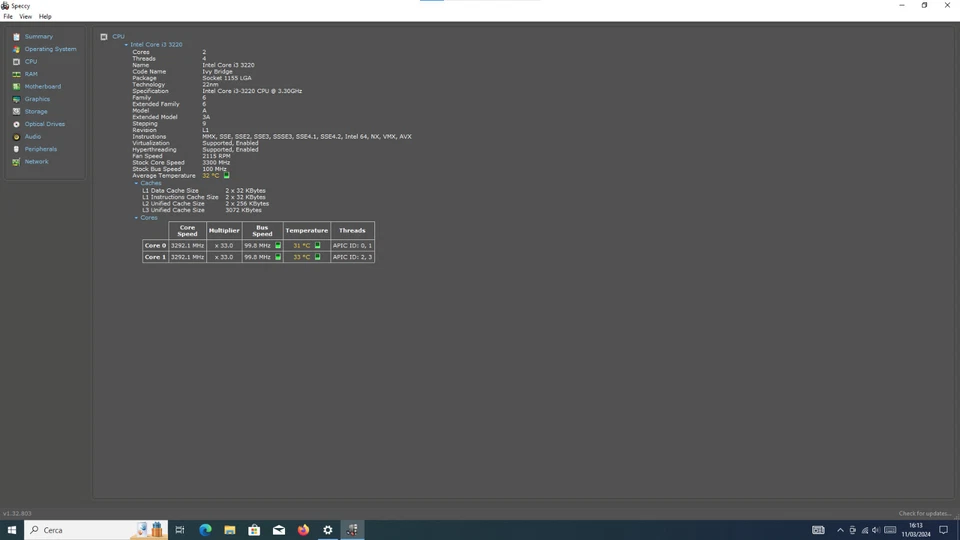Open the Windows Start menu
960x540 pixels.
12,530
